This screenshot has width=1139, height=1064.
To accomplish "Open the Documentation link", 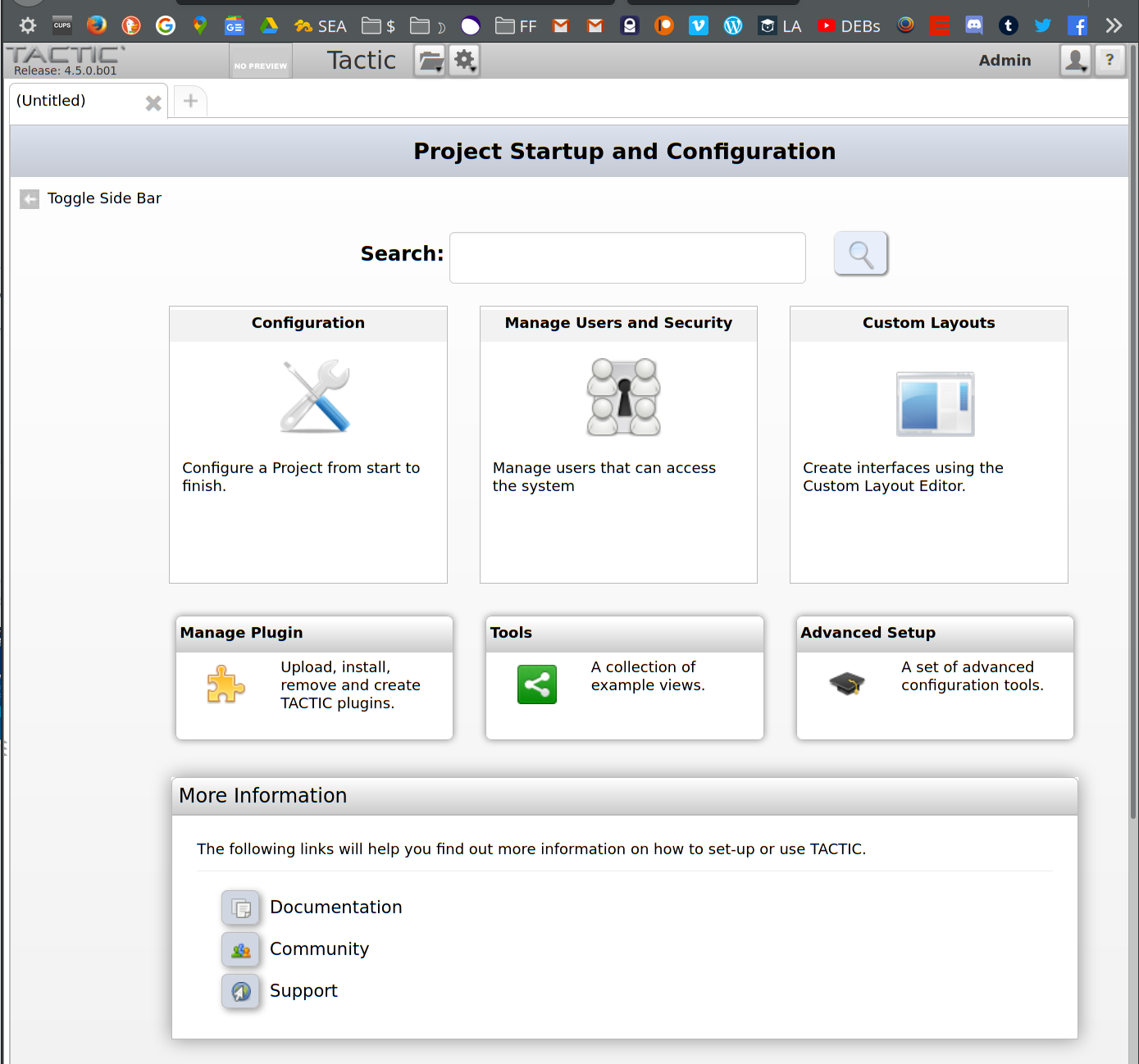I will coord(335,907).
